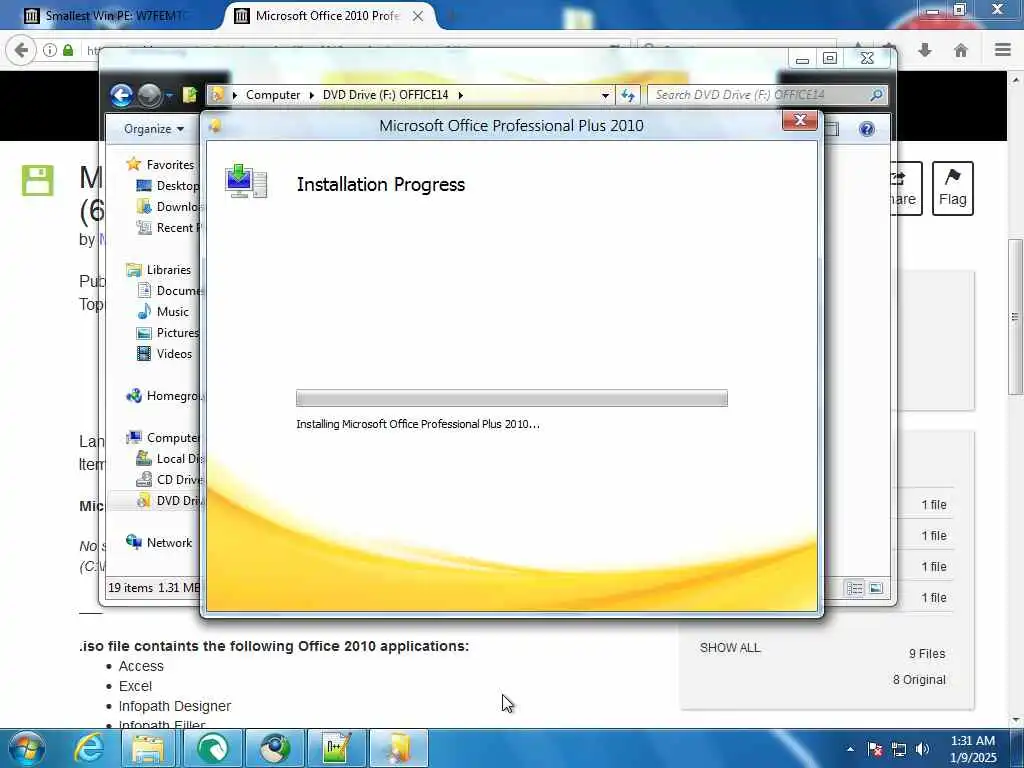This screenshot has height=768, width=1024.
Task: Click the 8 Original link
Action: coord(919,680)
